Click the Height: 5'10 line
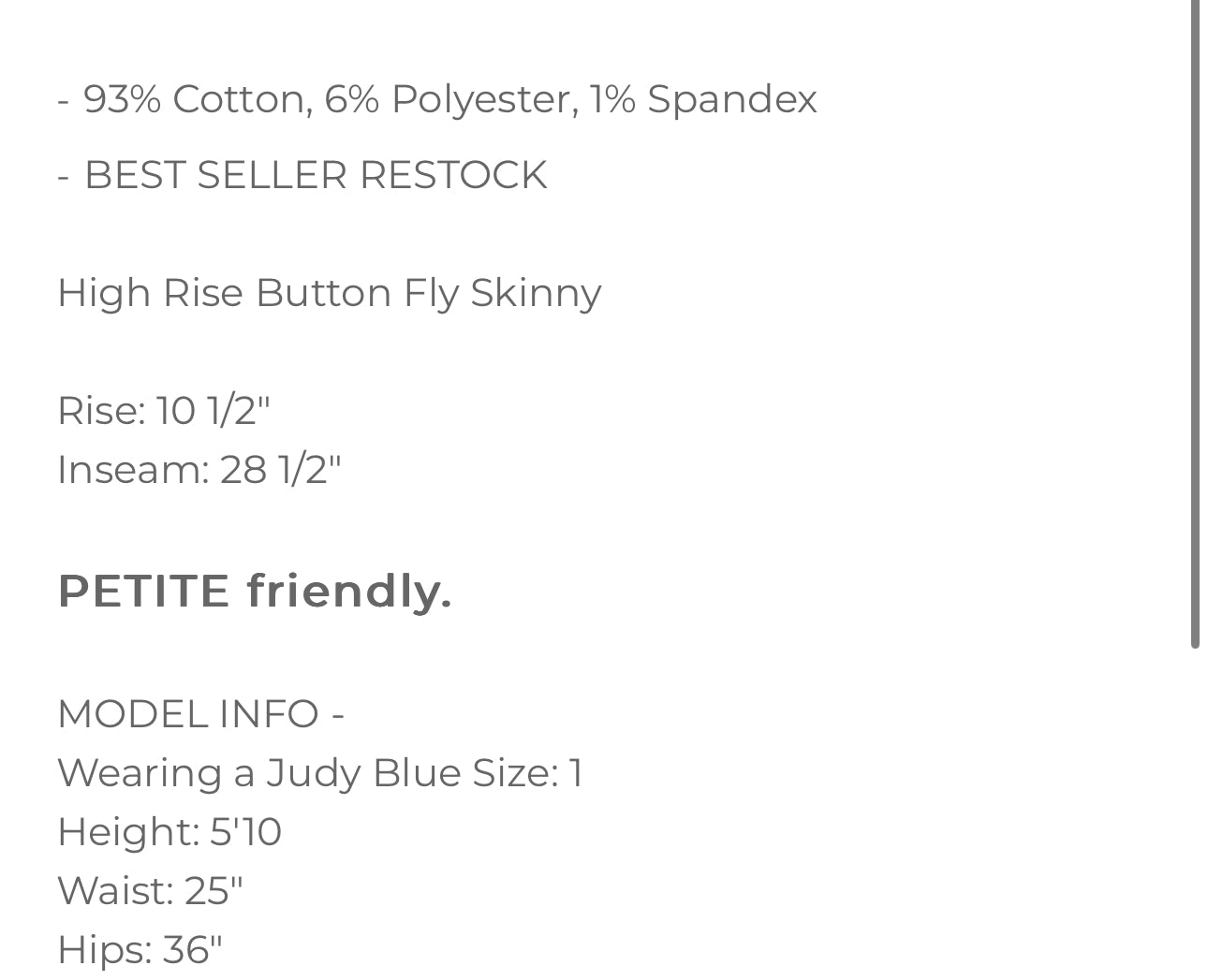The height and width of the screenshot is (980, 1208). 169,832
